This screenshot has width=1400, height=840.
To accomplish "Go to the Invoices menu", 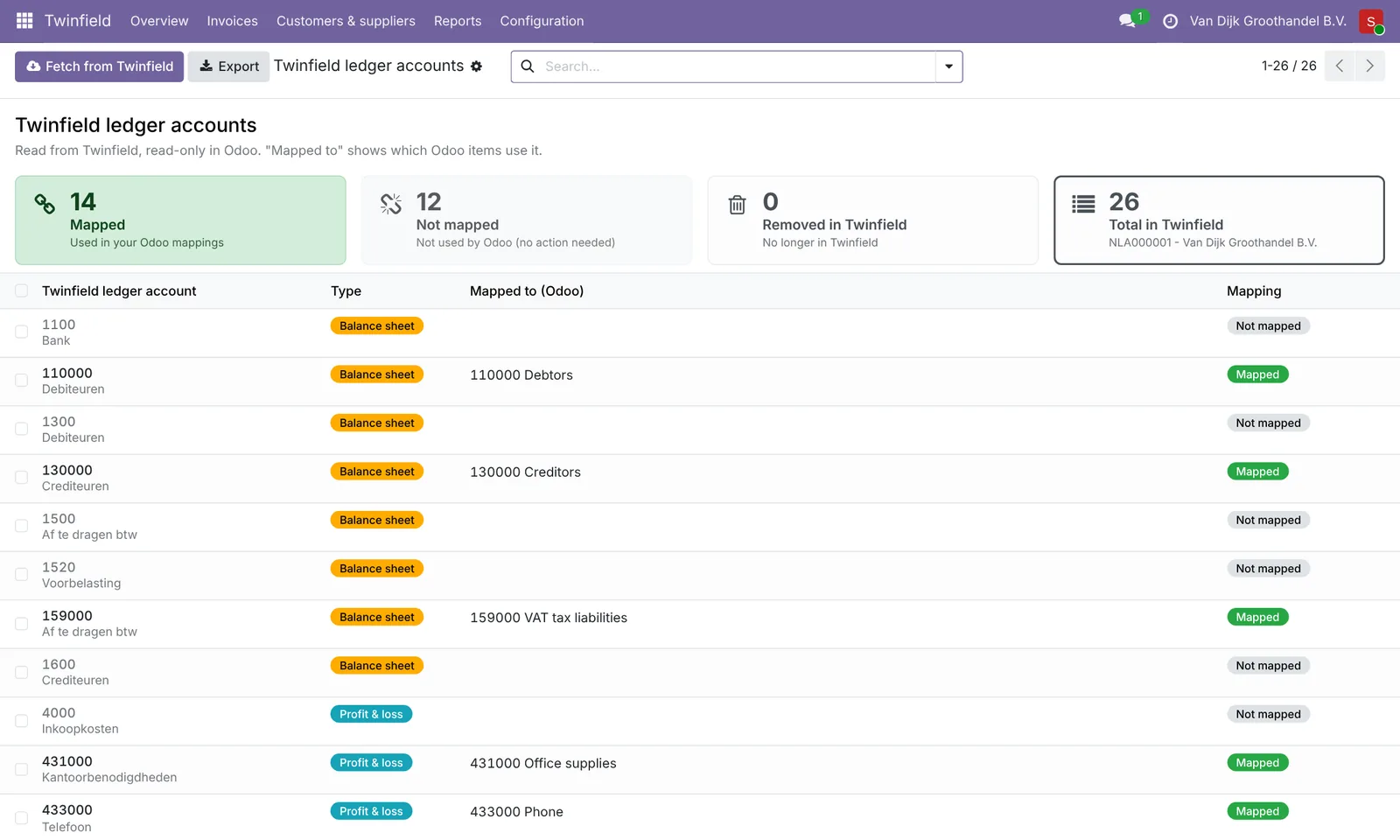I will coord(232,21).
